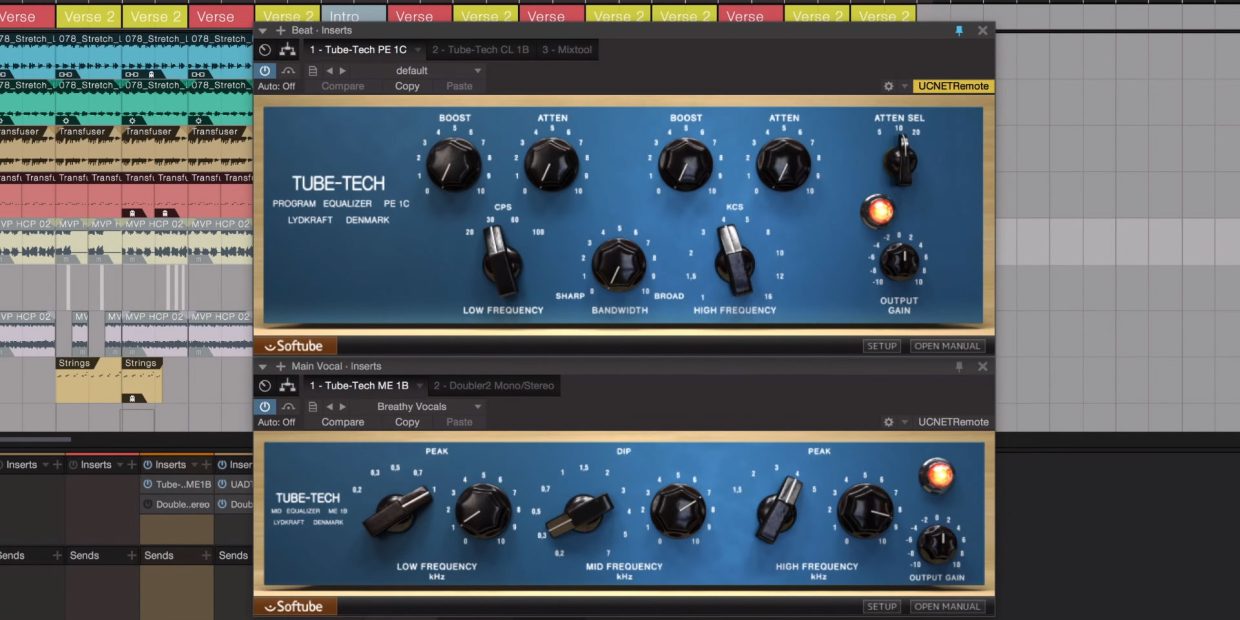Viewport: 1240px width, 620px height.
Task: Click Copy in Main Vocal window
Action: click(407, 422)
